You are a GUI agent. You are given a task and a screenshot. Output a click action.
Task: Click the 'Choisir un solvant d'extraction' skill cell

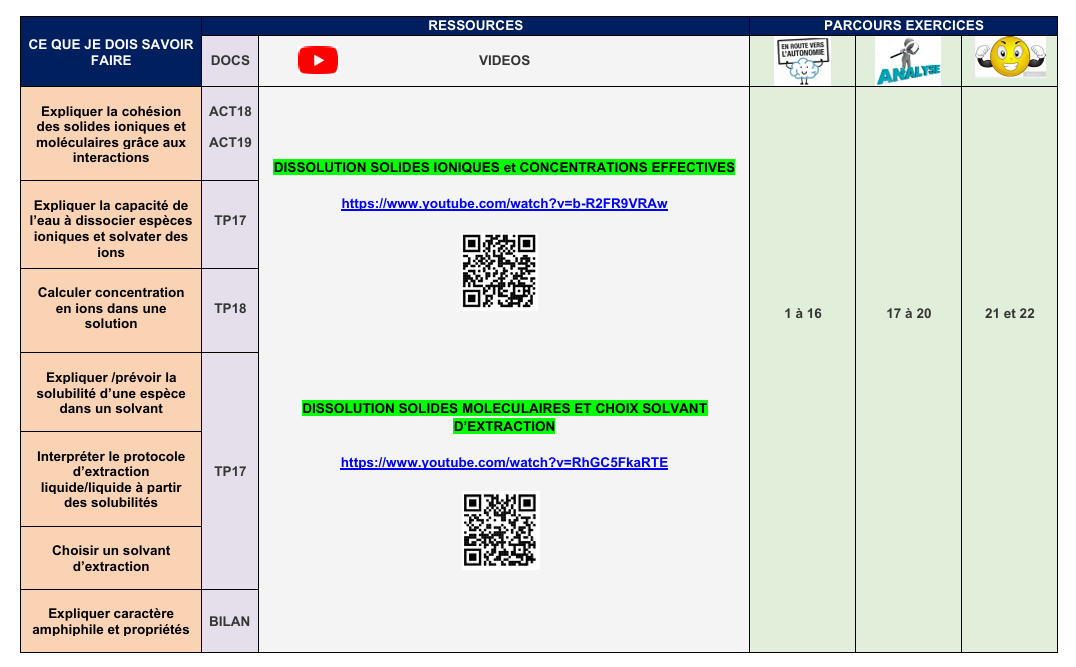tap(111, 558)
